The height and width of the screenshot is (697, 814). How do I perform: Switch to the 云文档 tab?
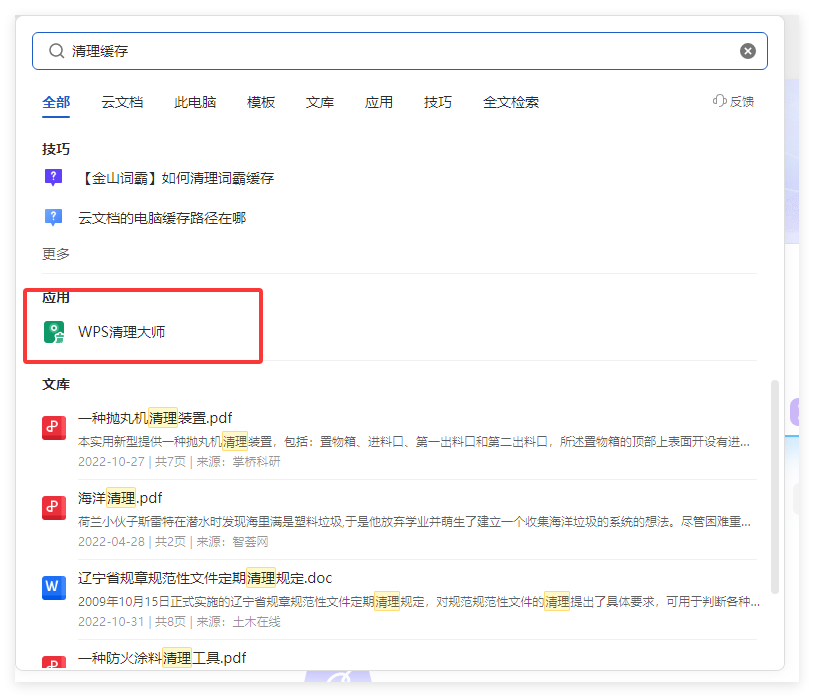[122, 101]
